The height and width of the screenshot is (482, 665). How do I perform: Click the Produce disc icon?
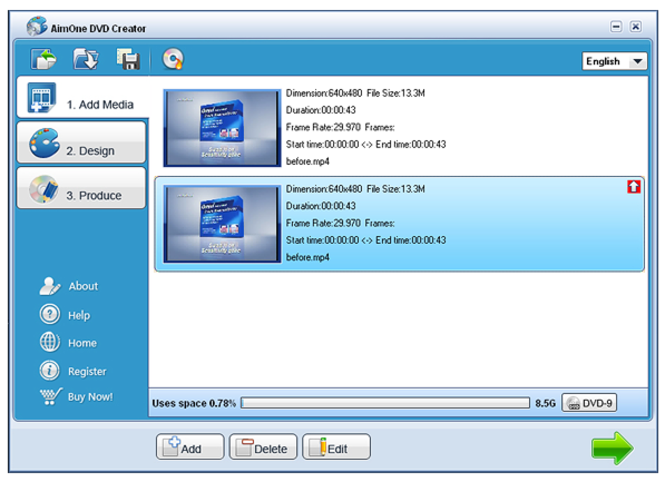click(x=44, y=189)
